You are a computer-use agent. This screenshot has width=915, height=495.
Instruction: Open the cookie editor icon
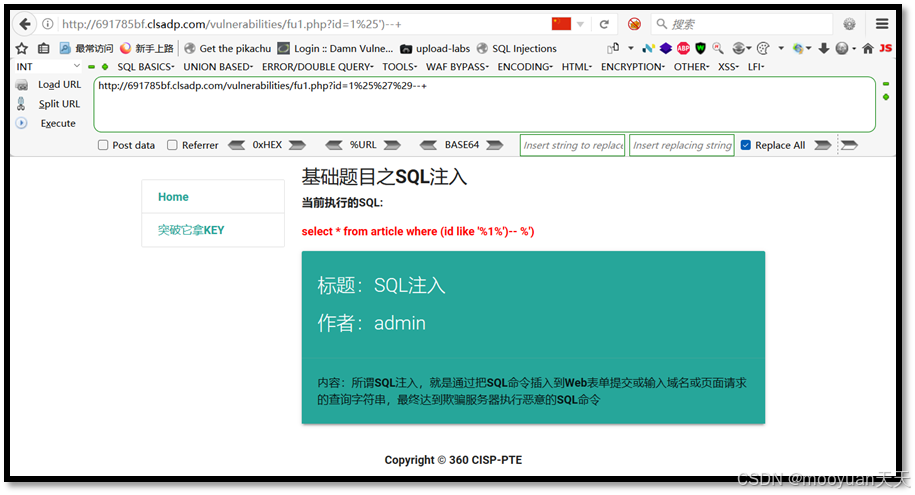click(763, 48)
